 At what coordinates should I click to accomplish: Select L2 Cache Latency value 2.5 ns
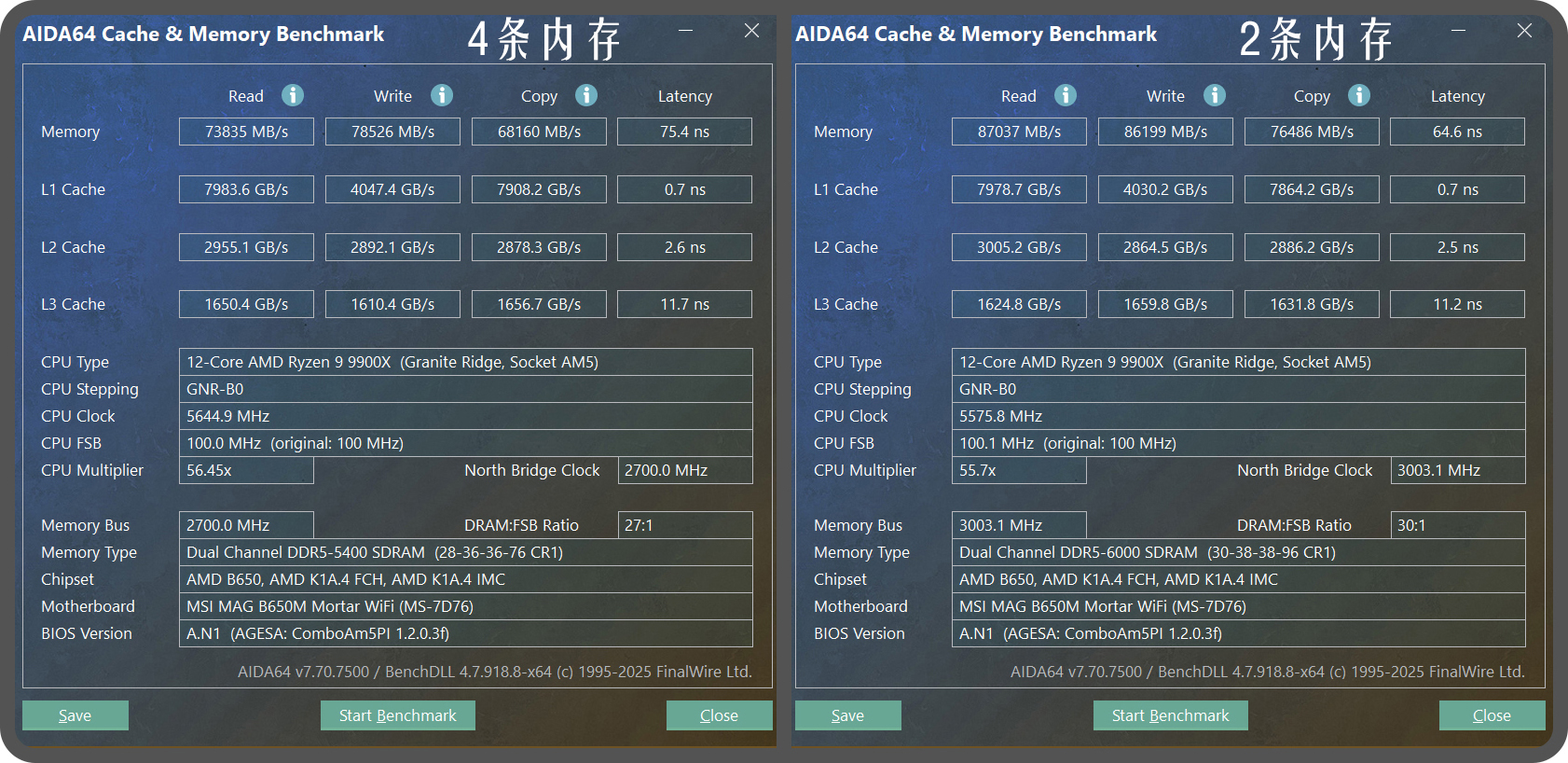point(1458,247)
